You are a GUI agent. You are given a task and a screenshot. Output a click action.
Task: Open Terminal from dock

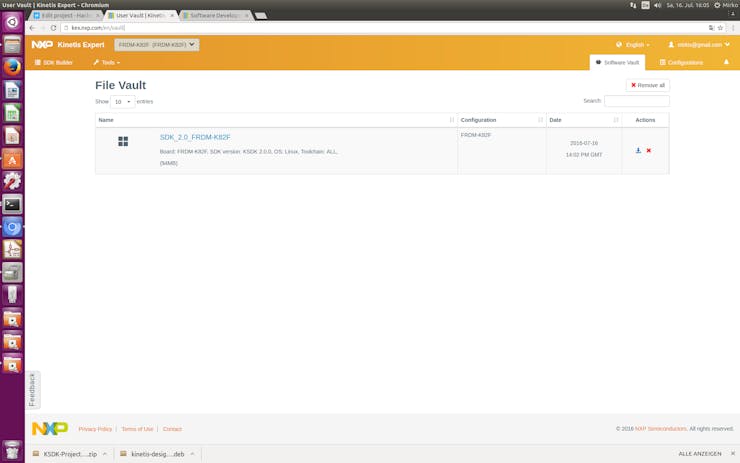(12, 204)
